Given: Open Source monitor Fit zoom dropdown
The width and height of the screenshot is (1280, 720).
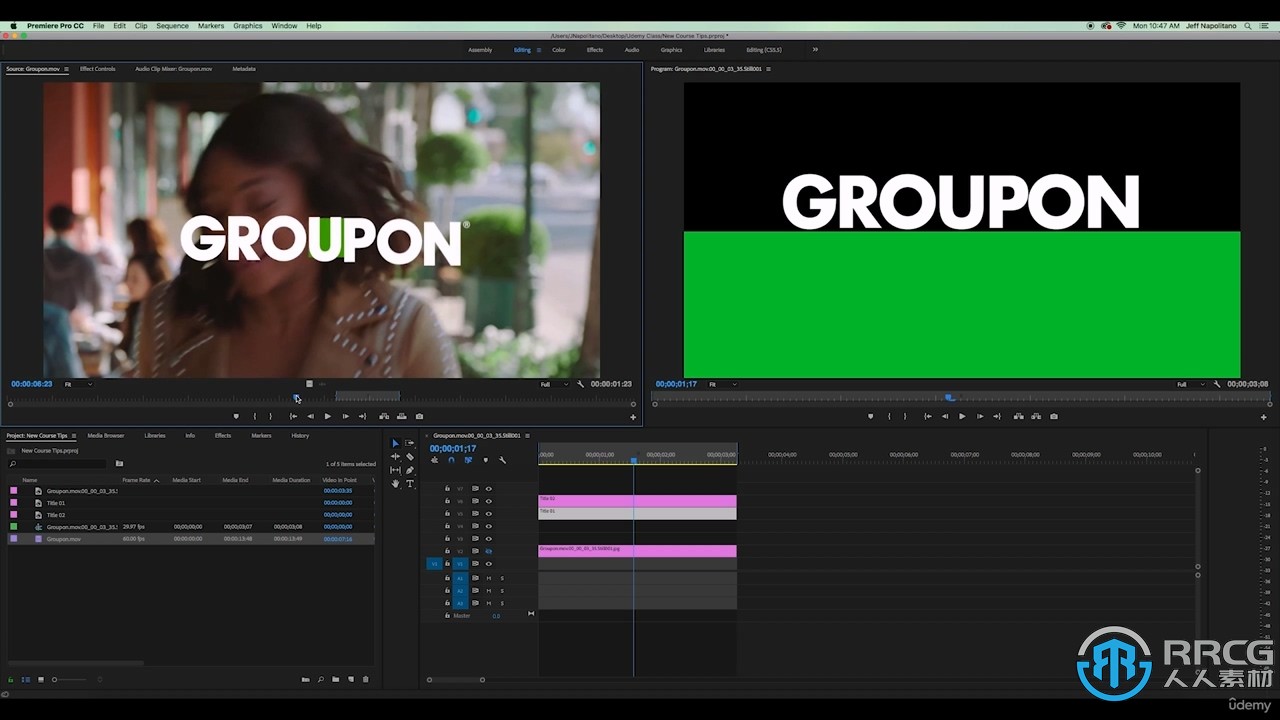Looking at the screenshot, I should tap(78, 384).
